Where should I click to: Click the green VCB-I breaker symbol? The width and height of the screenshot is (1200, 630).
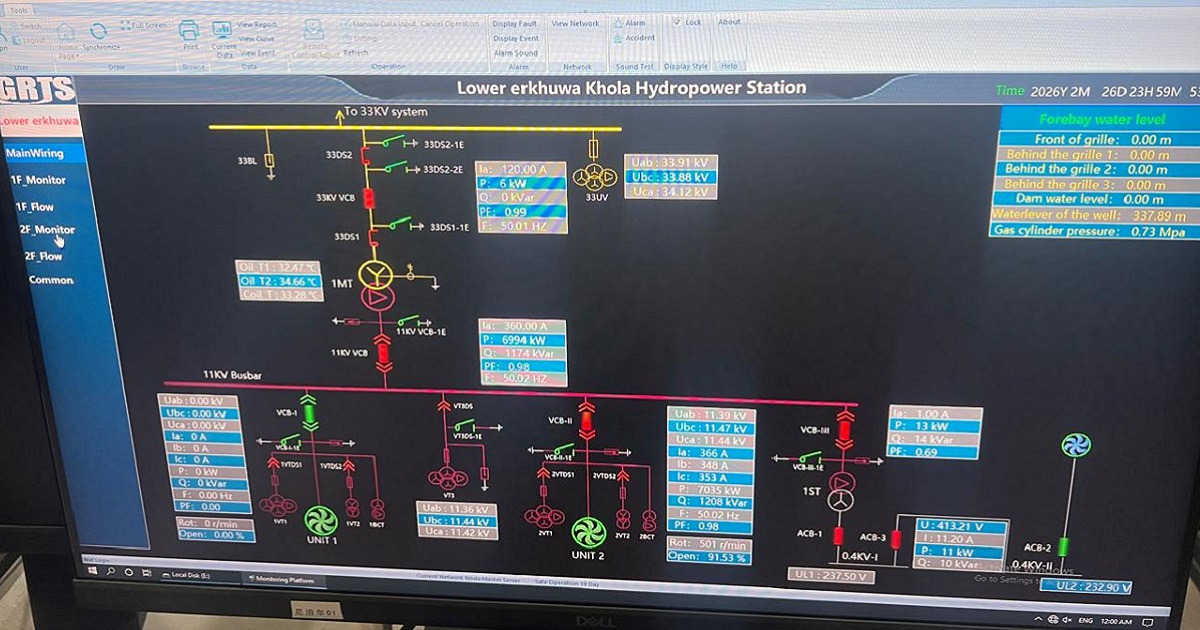[309, 412]
